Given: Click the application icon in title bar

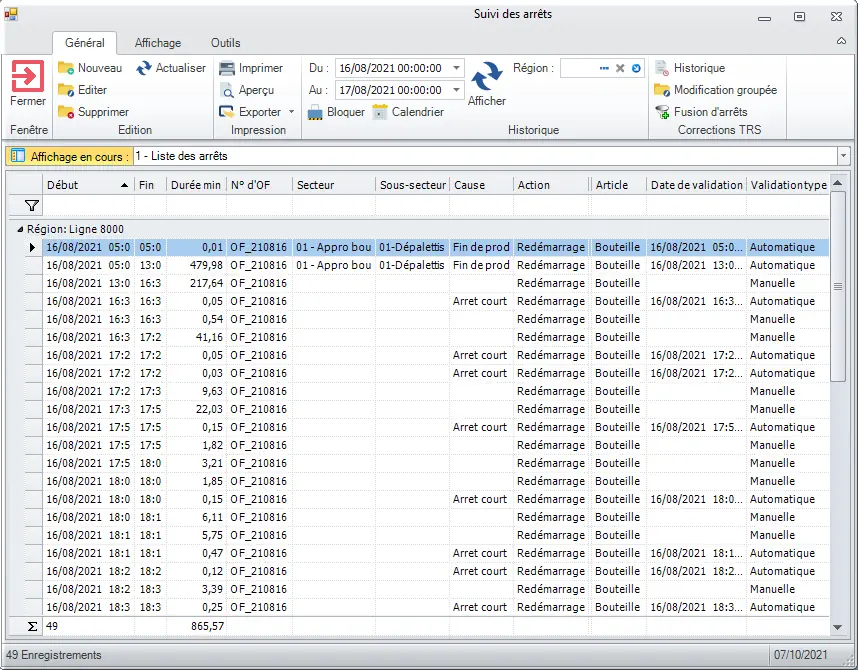Looking at the screenshot, I should point(11,15).
